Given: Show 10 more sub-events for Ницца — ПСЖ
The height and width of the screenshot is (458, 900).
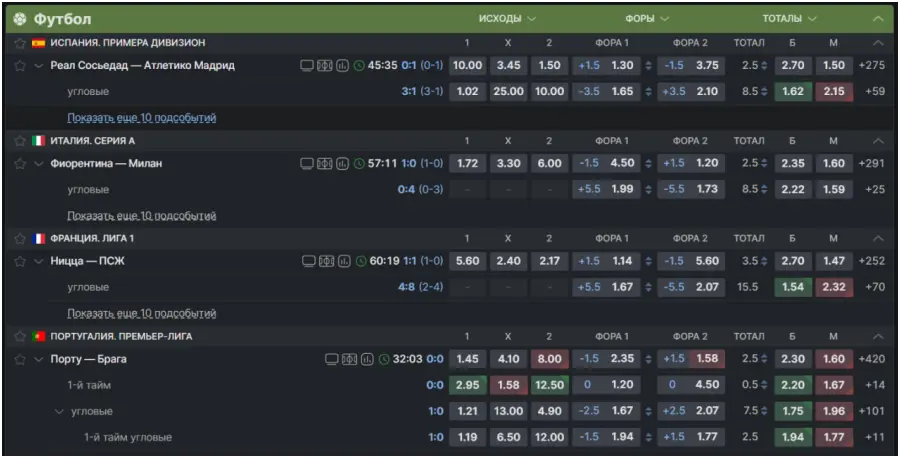Looking at the screenshot, I should pyautogui.click(x=142, y=313).
